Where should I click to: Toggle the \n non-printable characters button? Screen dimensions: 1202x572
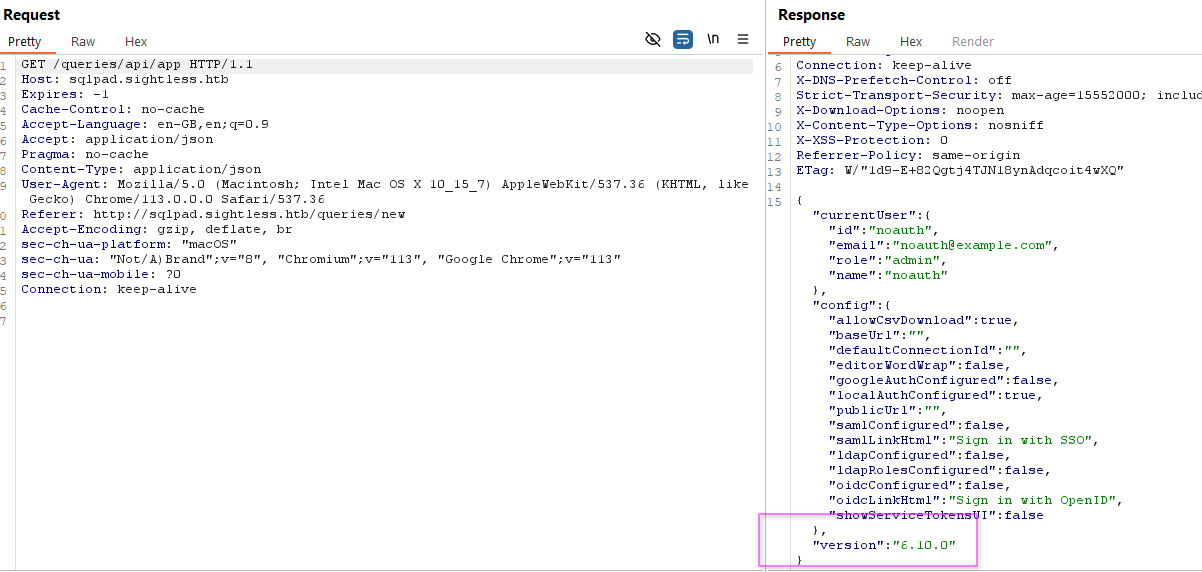713,39
